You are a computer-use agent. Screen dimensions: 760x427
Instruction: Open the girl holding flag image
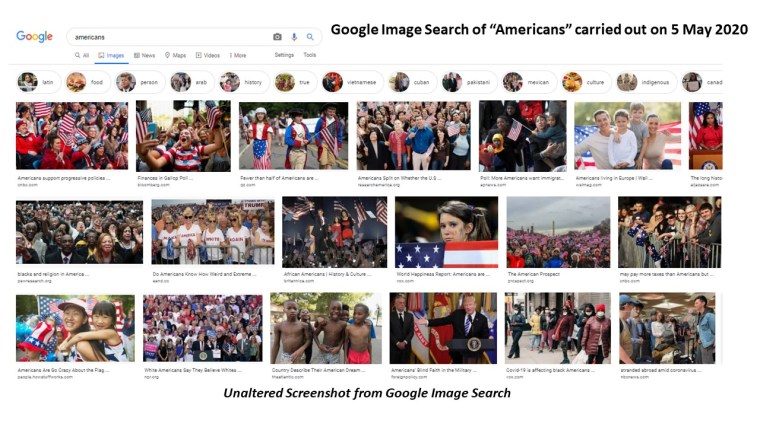446,232
